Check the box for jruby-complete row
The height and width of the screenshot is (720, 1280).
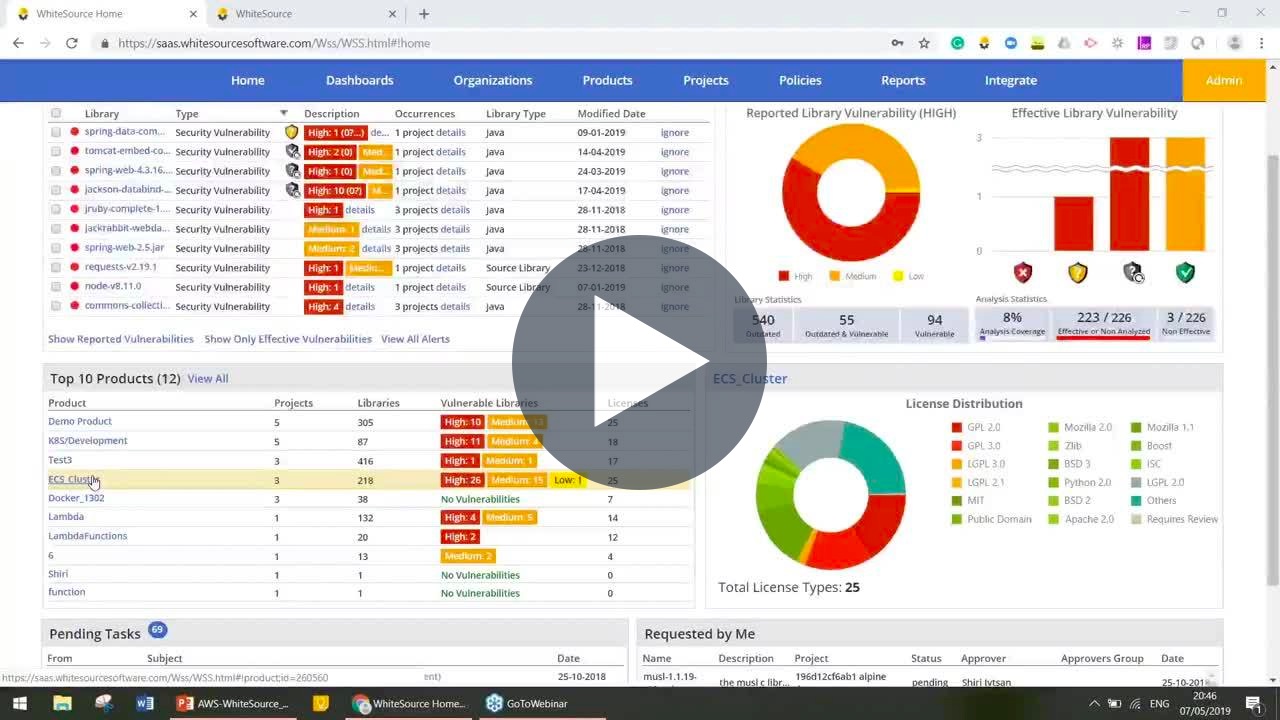click(x=56, y=210)
